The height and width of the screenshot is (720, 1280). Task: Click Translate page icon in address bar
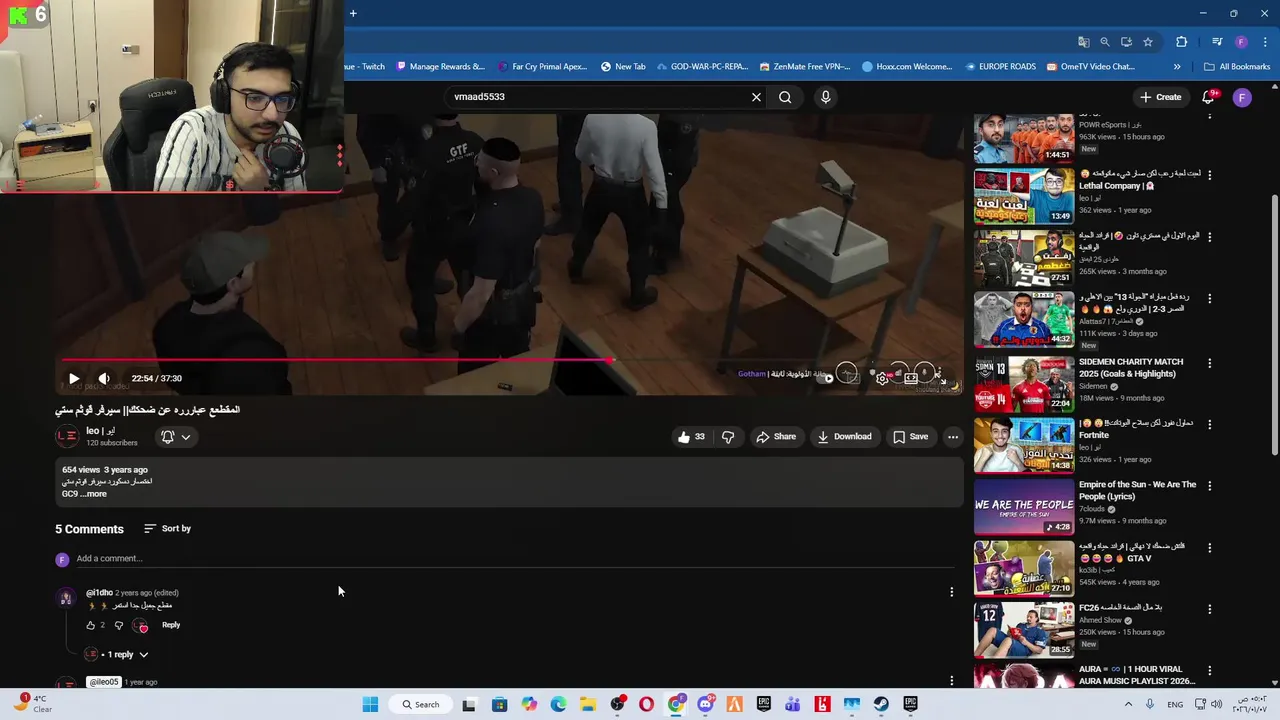1083,42
